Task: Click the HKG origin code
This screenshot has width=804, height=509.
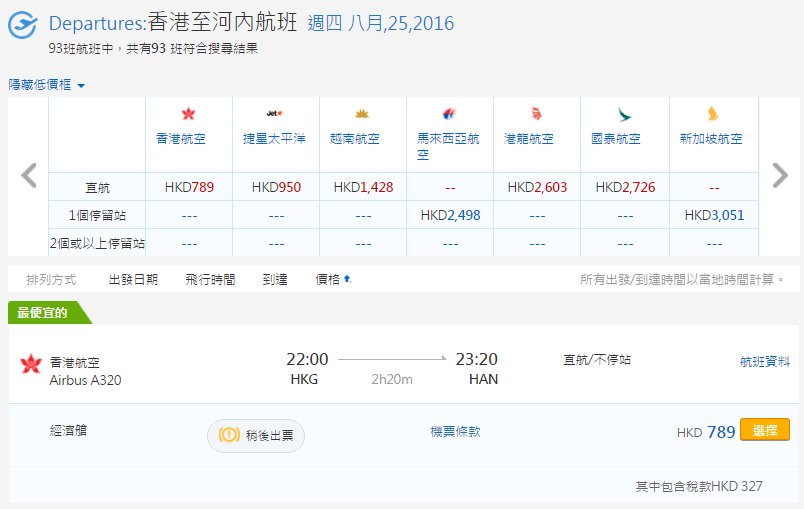Action: (304, 379)
